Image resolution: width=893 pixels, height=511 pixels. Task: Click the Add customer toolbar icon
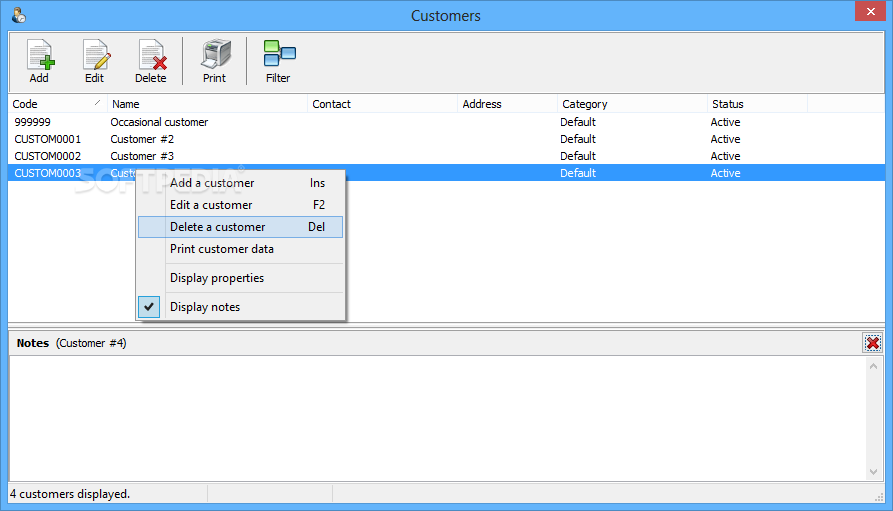[39, 61]
